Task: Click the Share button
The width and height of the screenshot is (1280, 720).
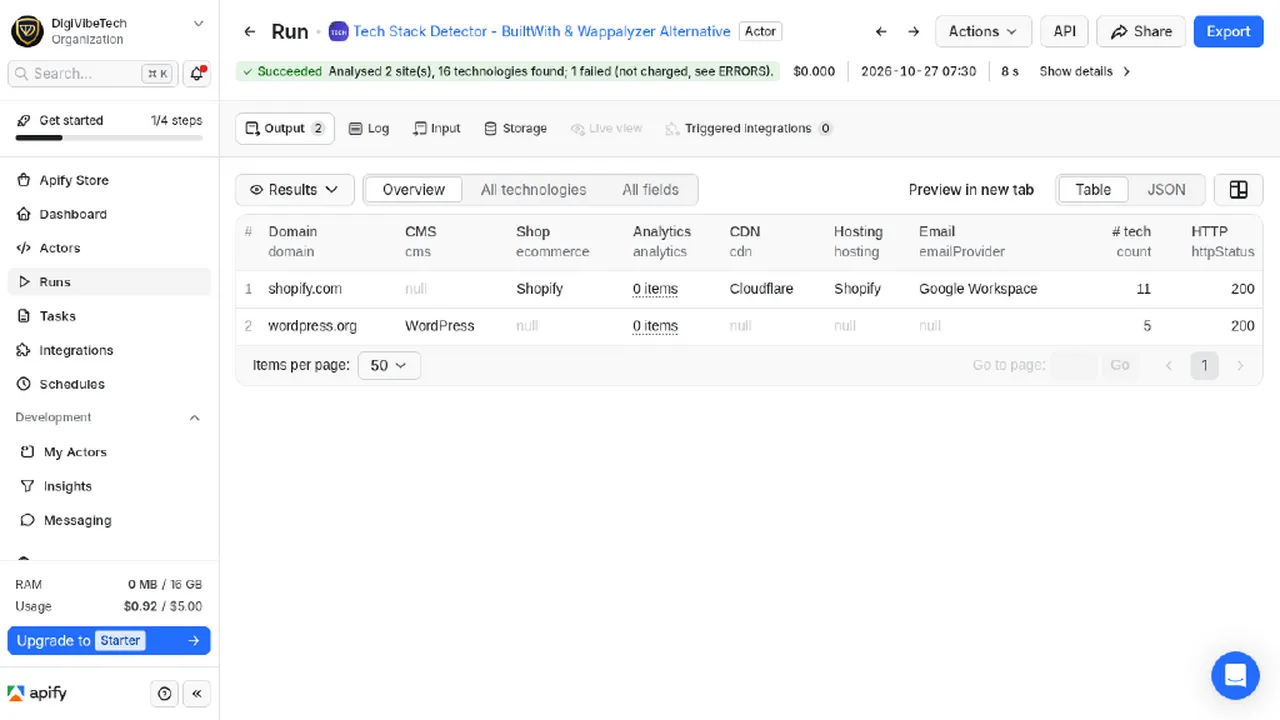Action: pos(1141,32)
